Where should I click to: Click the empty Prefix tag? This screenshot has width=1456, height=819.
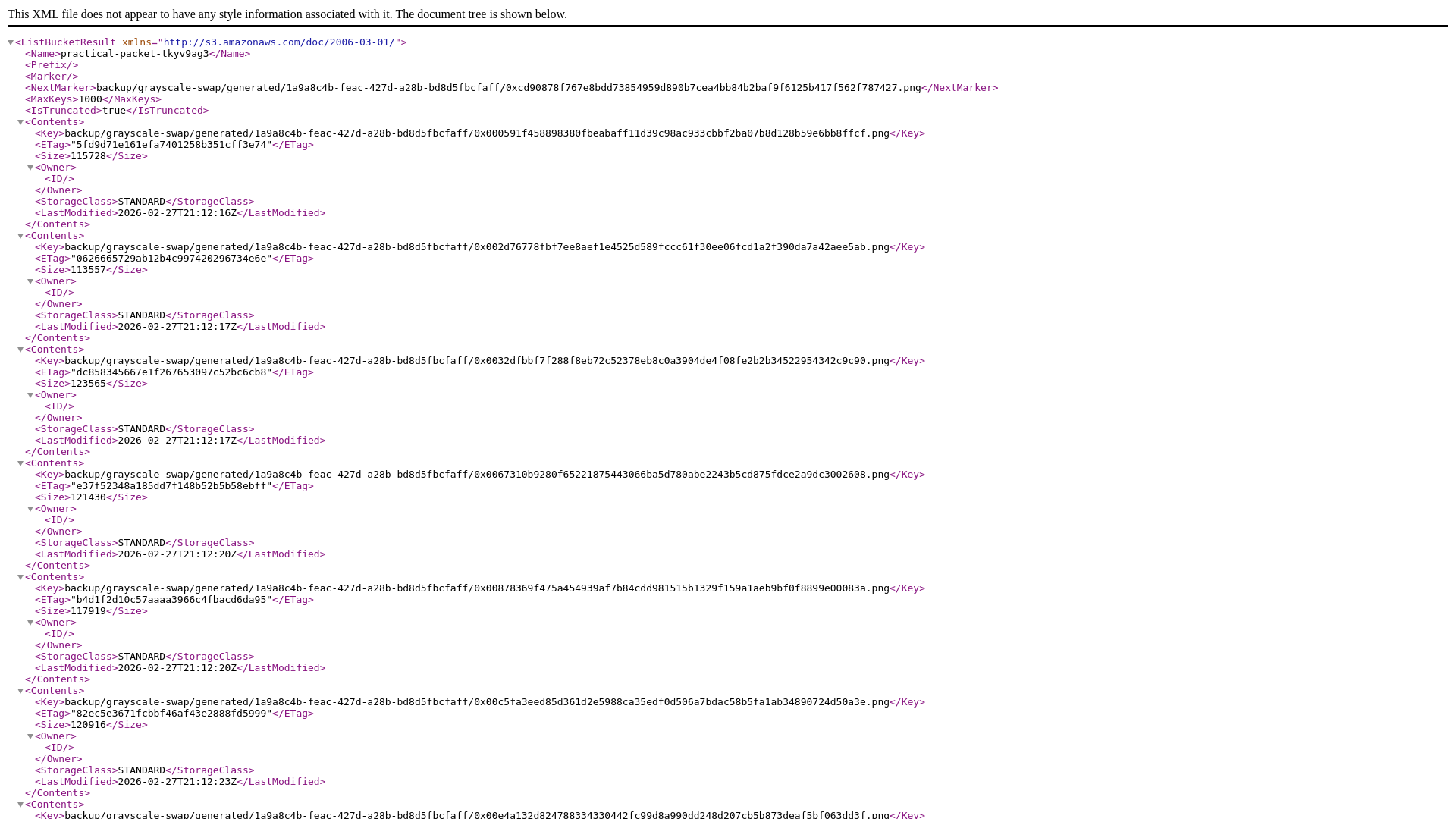point(52,65)
